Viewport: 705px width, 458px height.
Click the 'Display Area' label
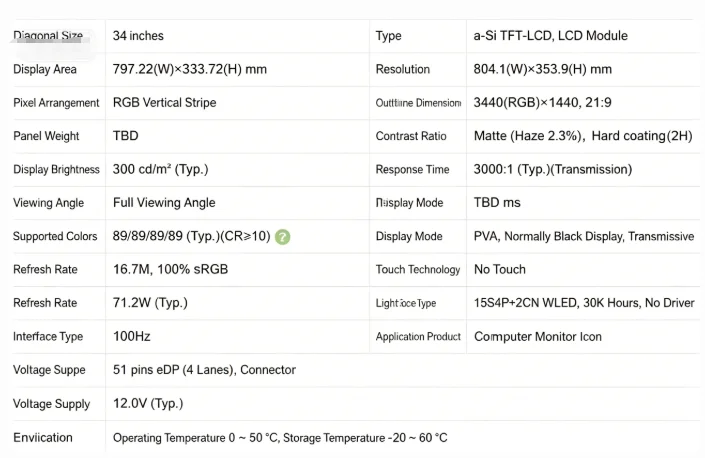45,69
